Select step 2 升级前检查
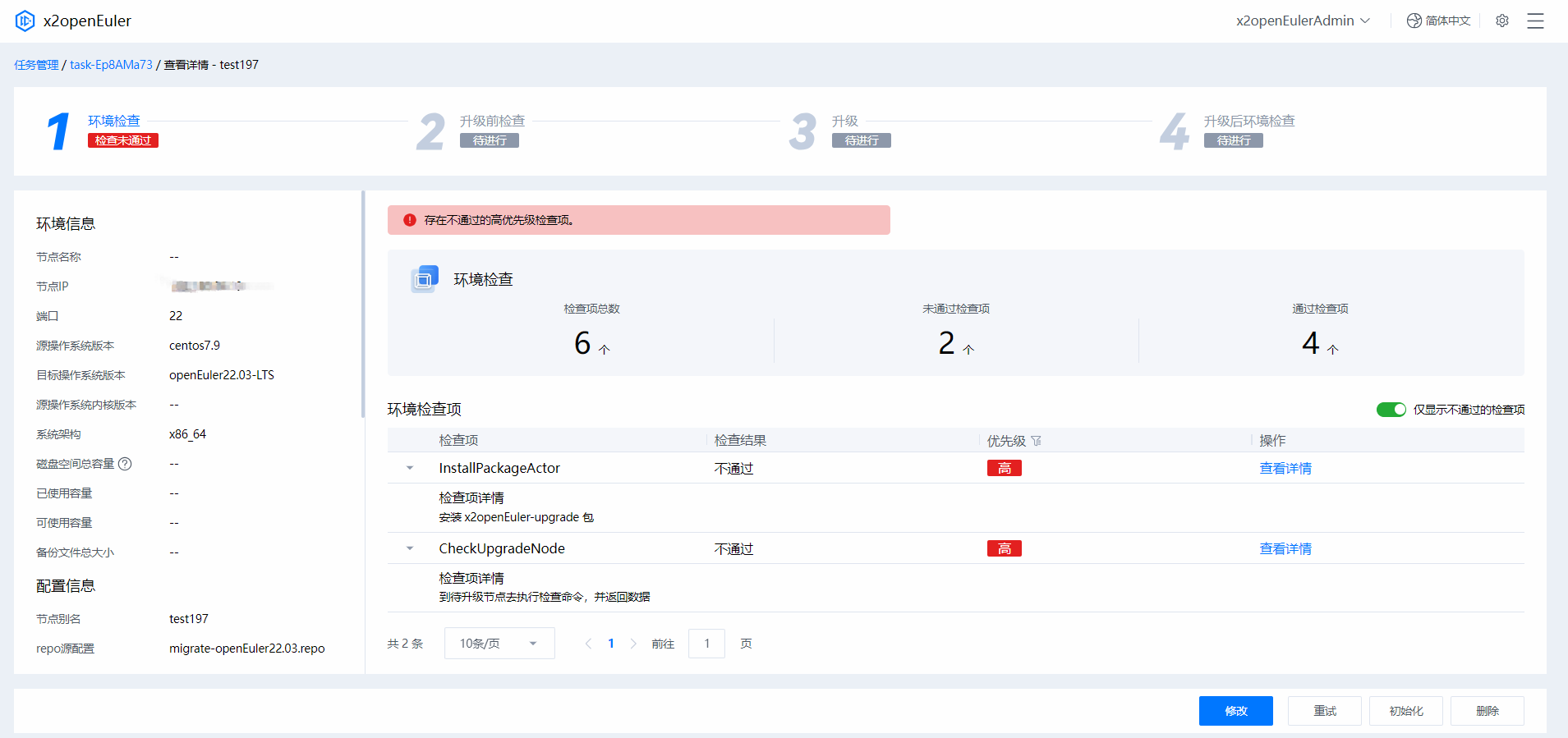Viewport: 1568px width, 738px height. 491,121
